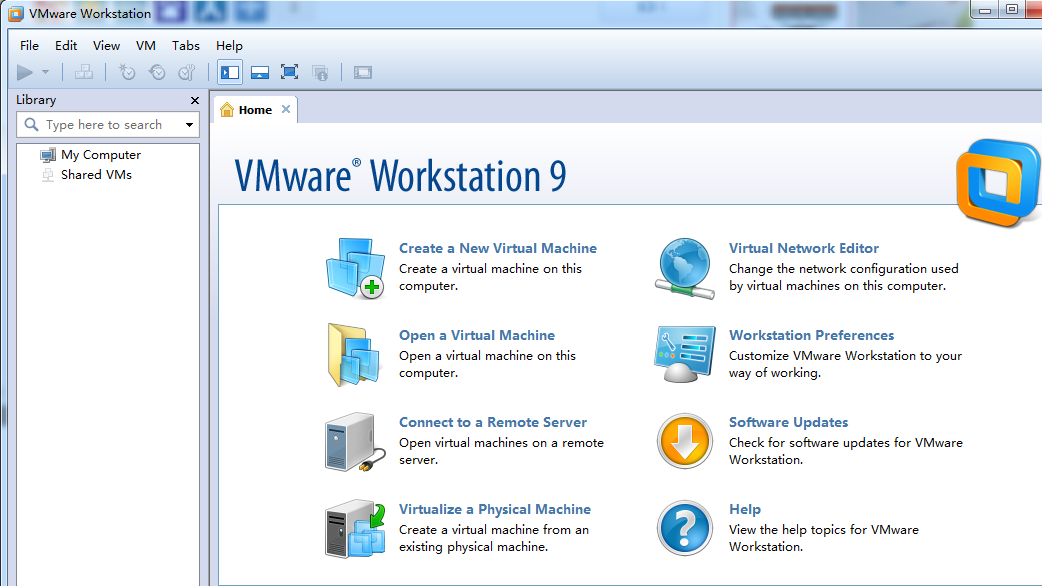This screenshot has height=586, width=1042.
Task: Toggle the Show Library sidebar toolbar button
Action: 230,72
